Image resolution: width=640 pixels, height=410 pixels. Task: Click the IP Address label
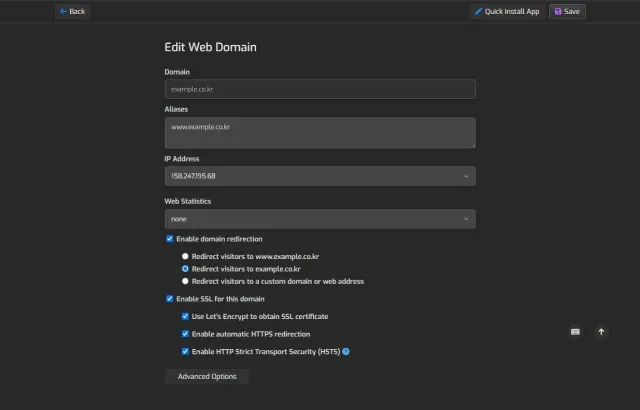[182, 159]
